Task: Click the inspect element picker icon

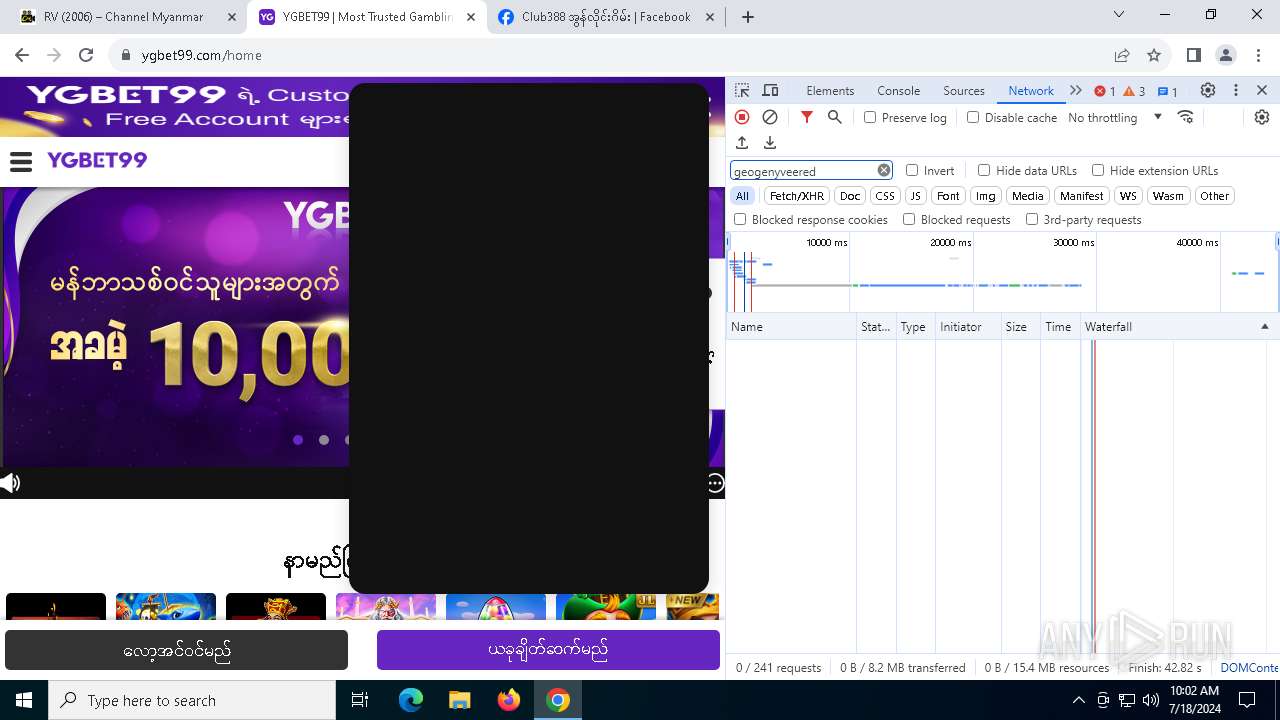Action: tap(742, 90)
